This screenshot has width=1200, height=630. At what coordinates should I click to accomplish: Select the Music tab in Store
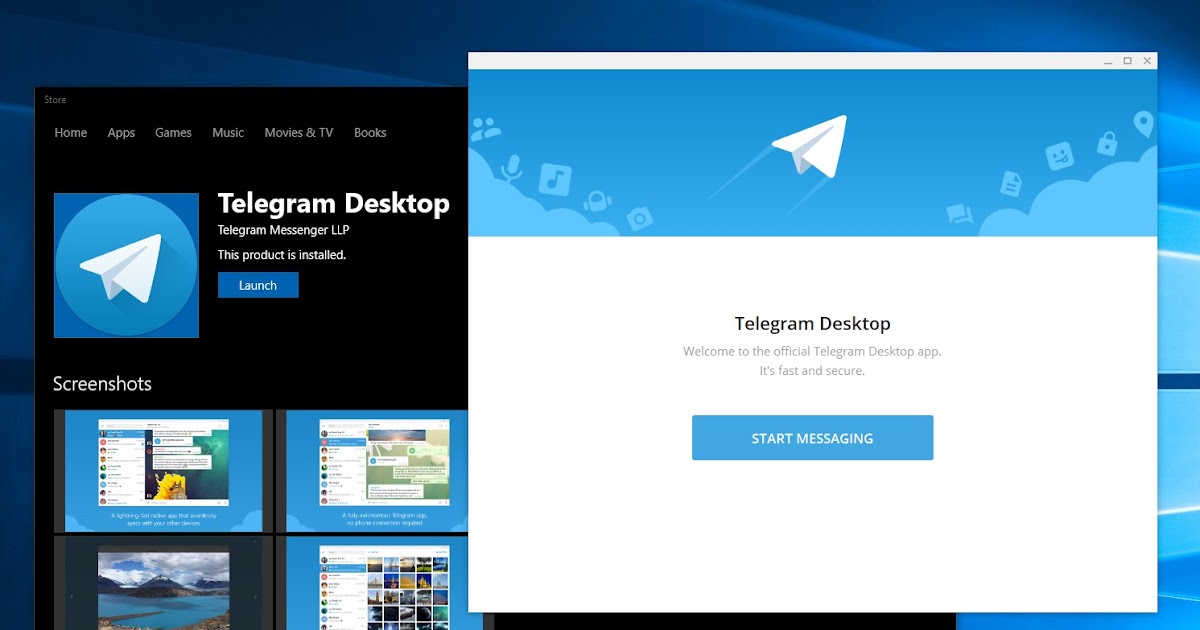[228, 133]
